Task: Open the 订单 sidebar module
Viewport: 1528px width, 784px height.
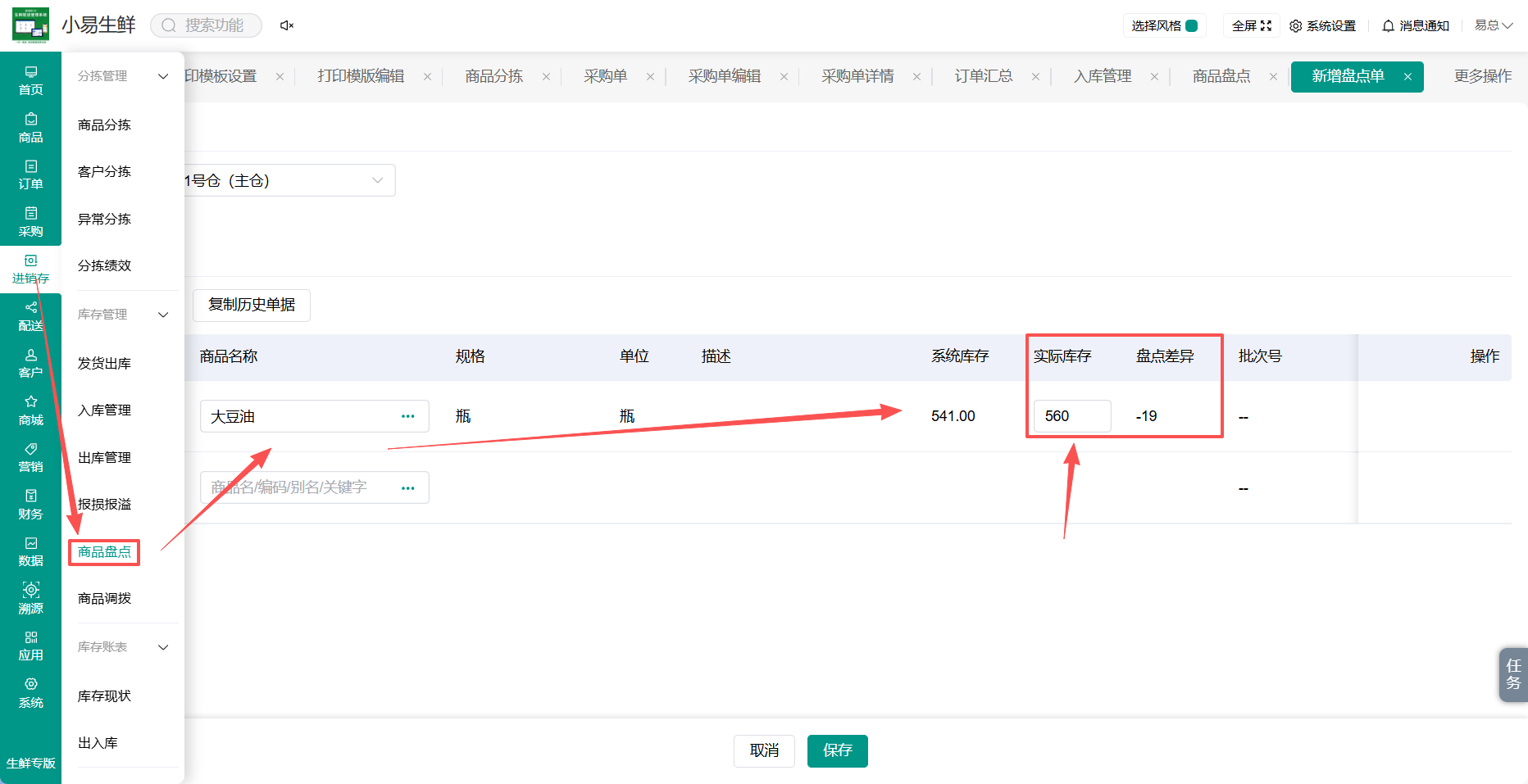Action: [x=30, y=174]
